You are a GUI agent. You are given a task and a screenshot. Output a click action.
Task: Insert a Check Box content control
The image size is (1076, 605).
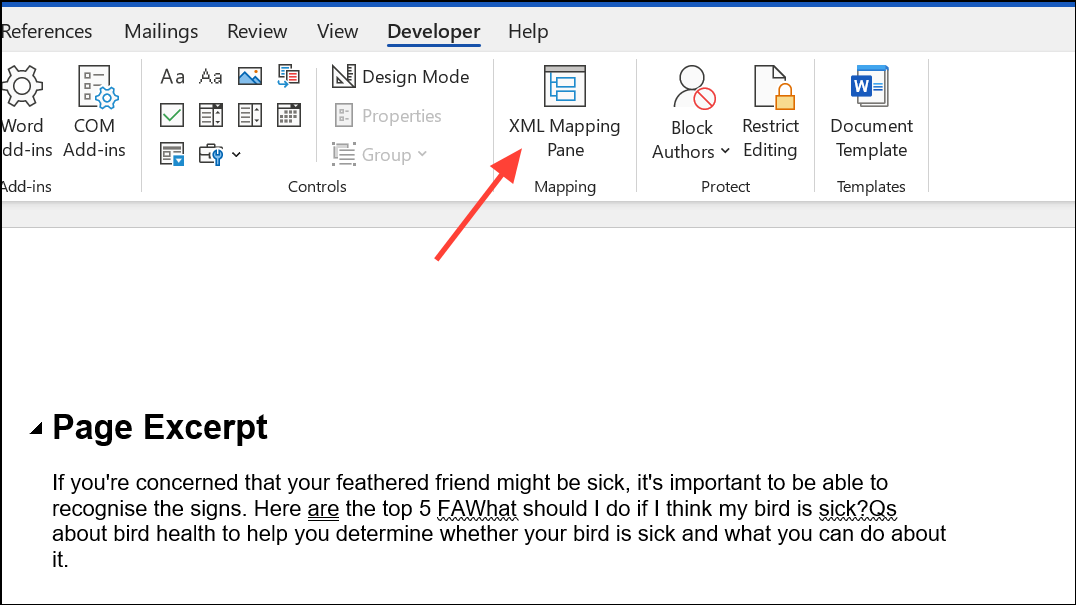pos(171,115)
